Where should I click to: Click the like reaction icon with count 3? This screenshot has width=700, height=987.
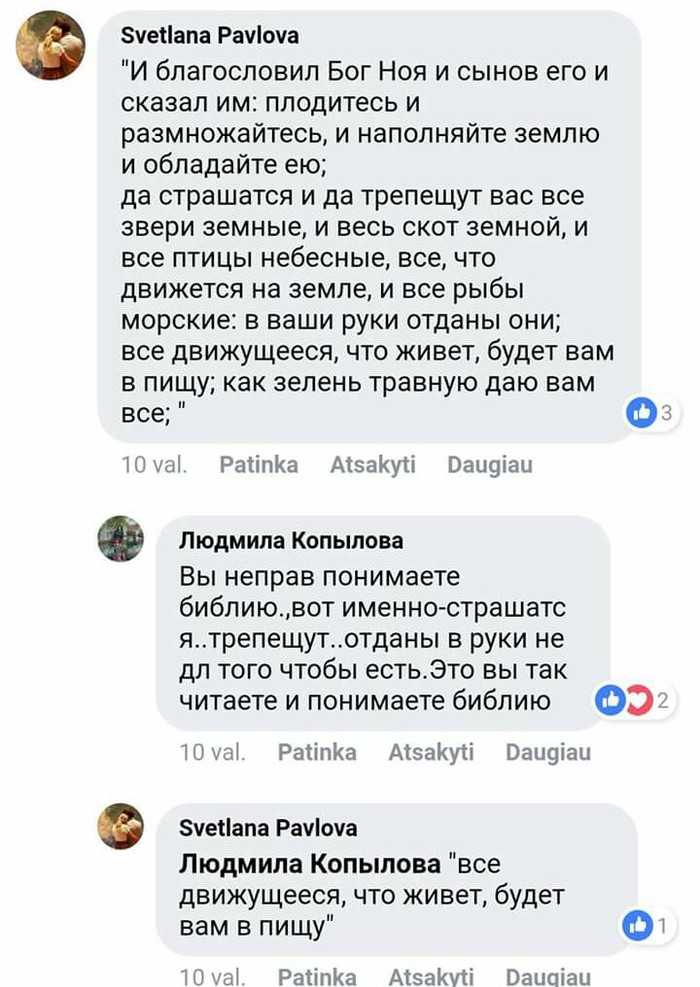pos(641,412)
